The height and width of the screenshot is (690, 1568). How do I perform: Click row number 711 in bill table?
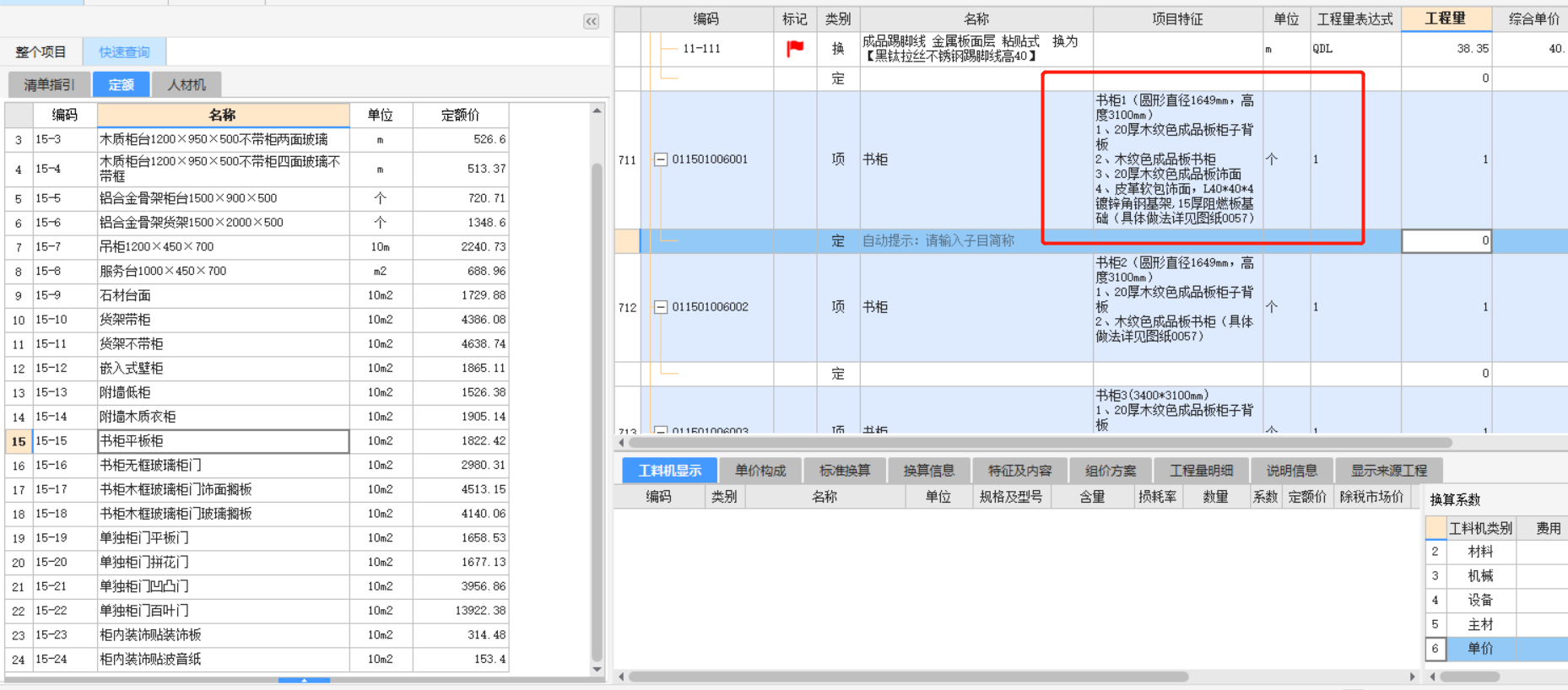pos(627,159)
